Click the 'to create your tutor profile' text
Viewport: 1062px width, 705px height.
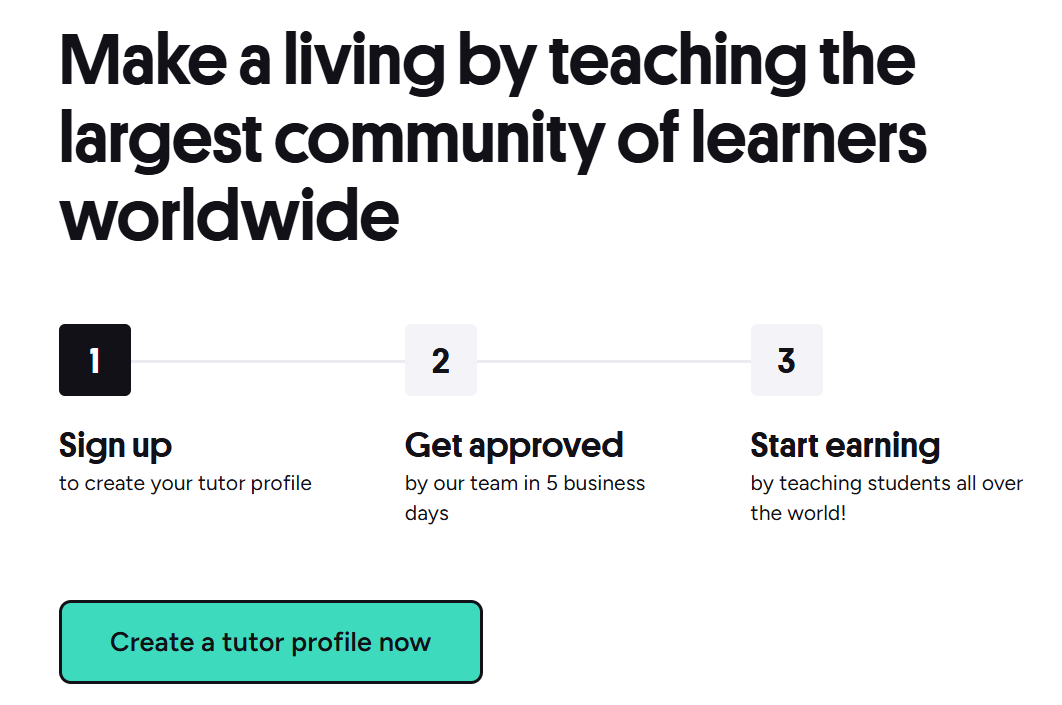185,484
